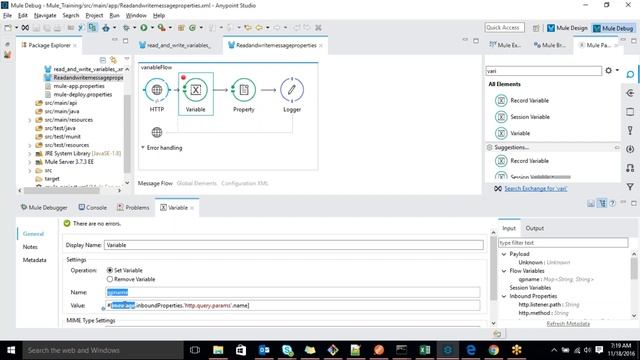Viewport: 640px width, 360px height.
Task: Select the Set Variable radio button
Action: pos(109,270)
